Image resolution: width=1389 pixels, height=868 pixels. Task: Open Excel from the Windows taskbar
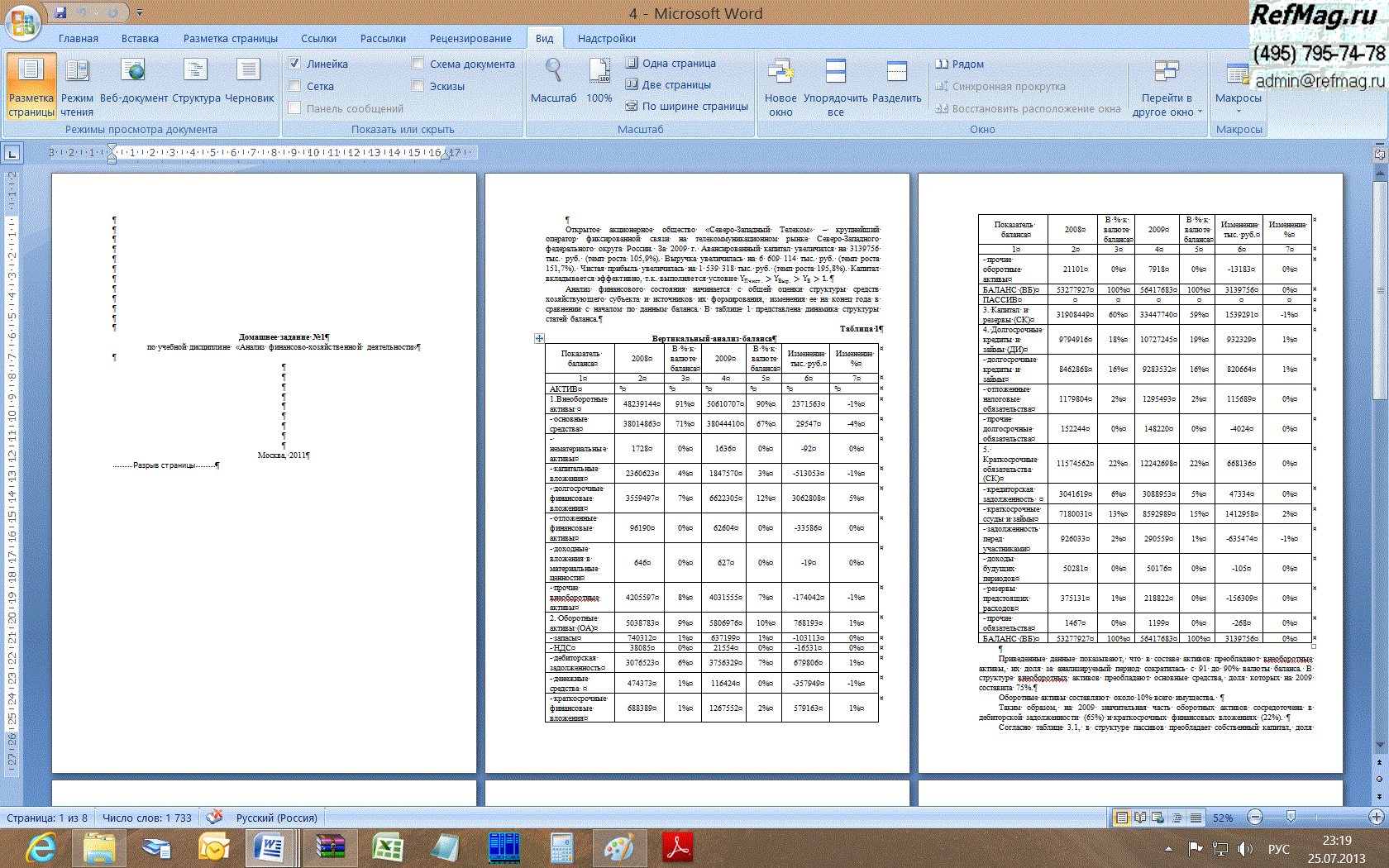(x=387, y=848)
